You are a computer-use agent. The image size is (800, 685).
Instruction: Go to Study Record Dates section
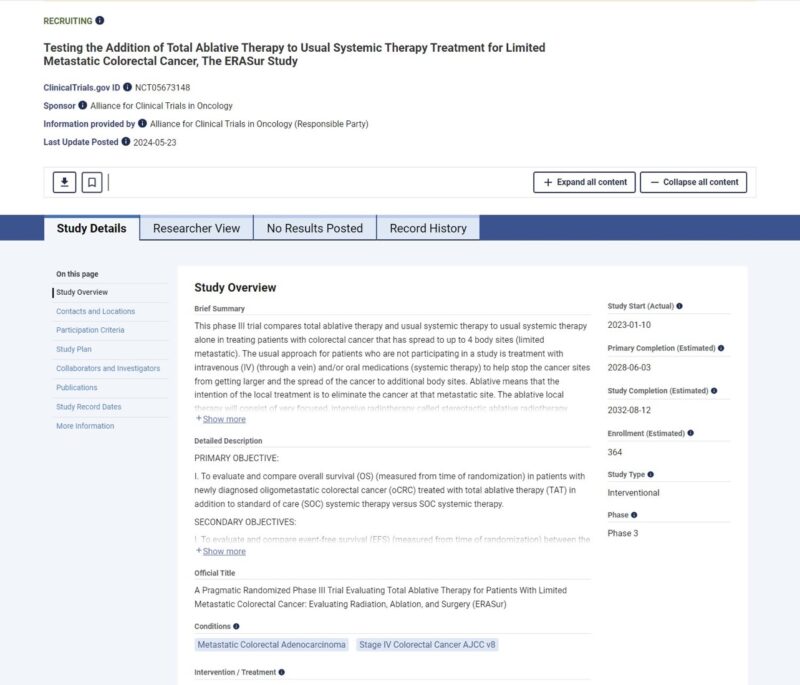(x=88, y=407)
